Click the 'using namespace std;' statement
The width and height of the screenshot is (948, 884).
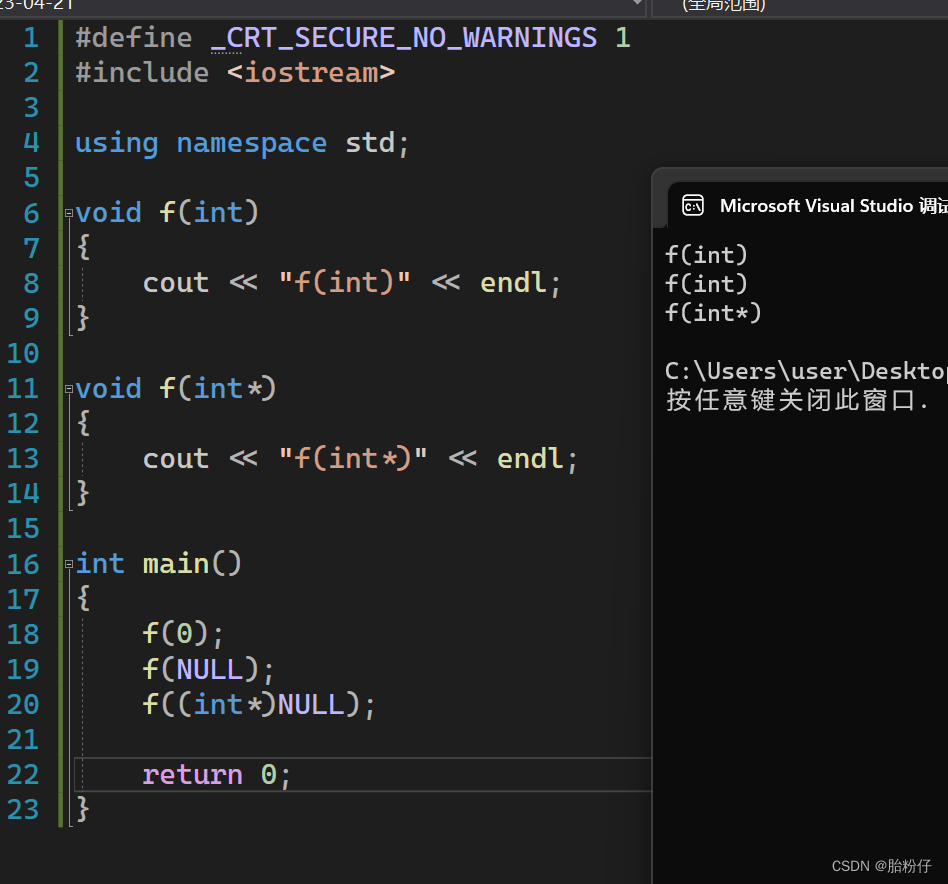[x=240, y=142]
